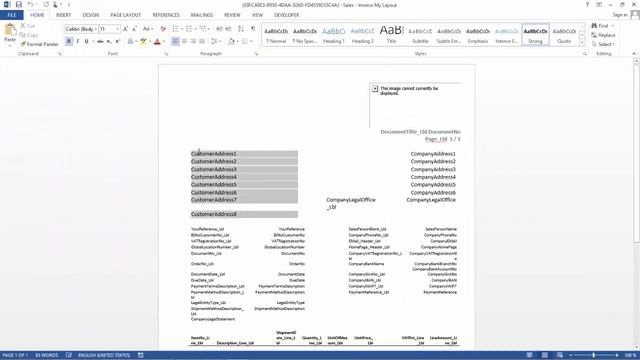640x360 pixels.
Task: Center the paragraph text
Action: 184,41
